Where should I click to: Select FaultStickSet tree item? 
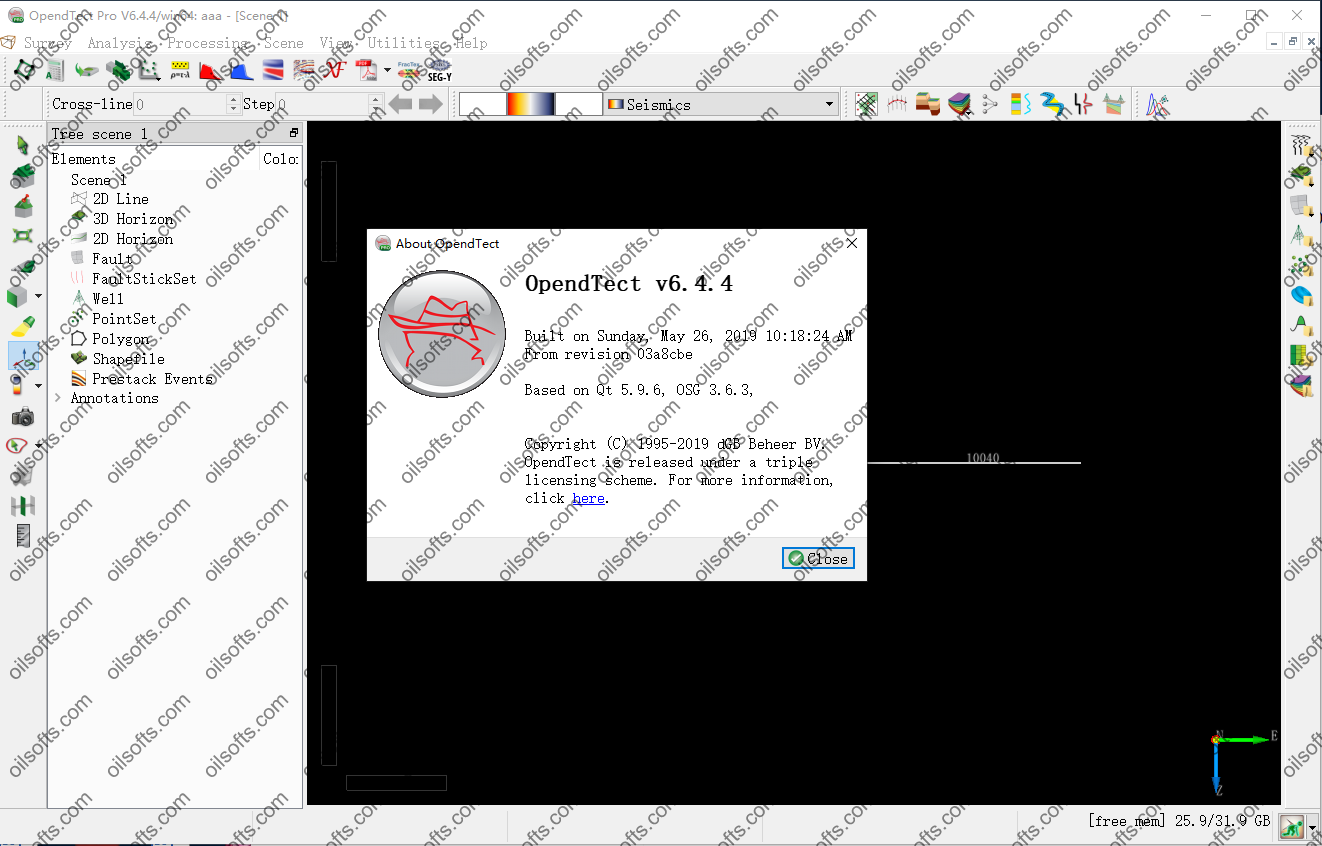pos(144,279)
